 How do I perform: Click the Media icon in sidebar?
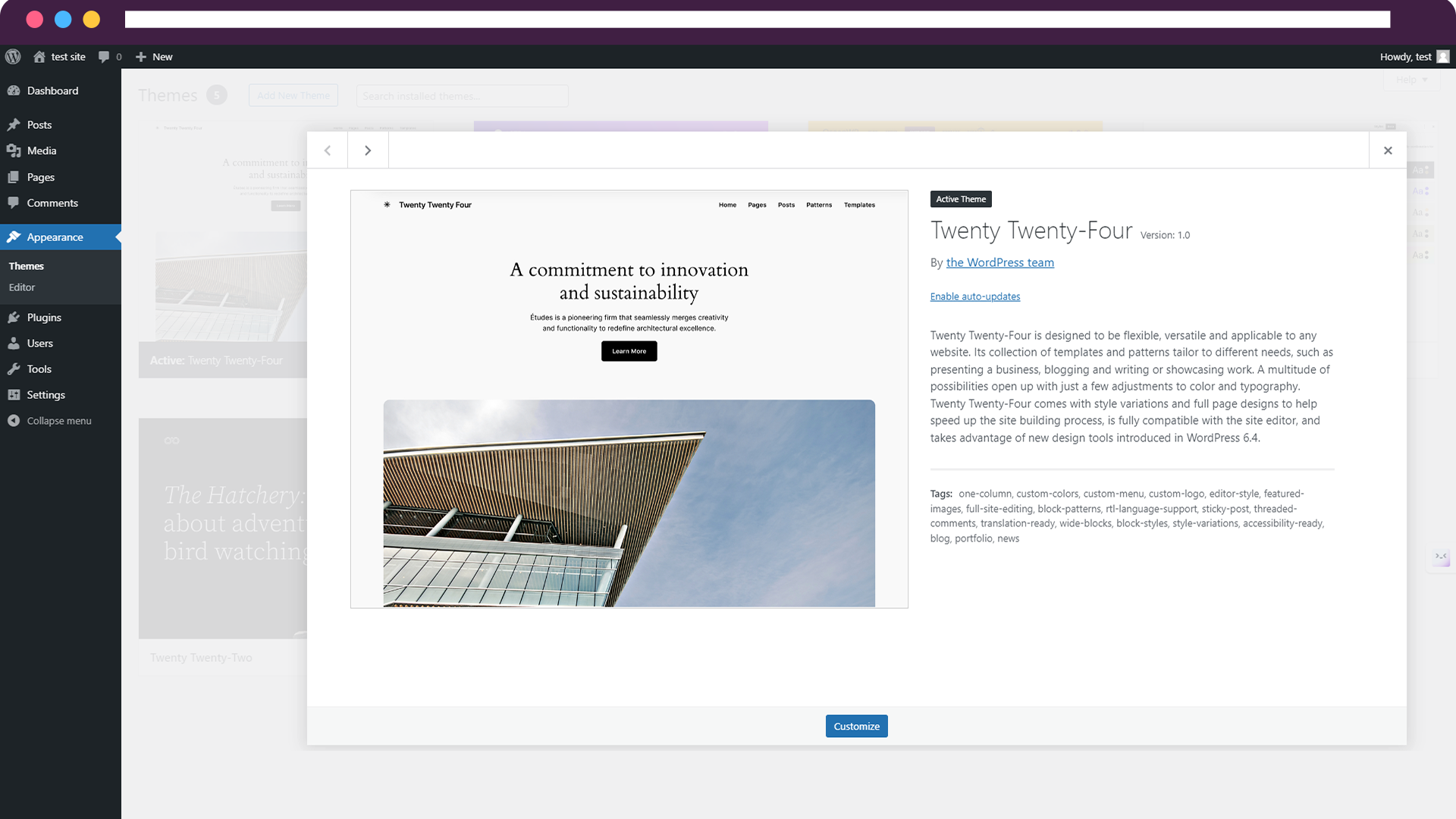pyautogui.click(x=14, y=151)
